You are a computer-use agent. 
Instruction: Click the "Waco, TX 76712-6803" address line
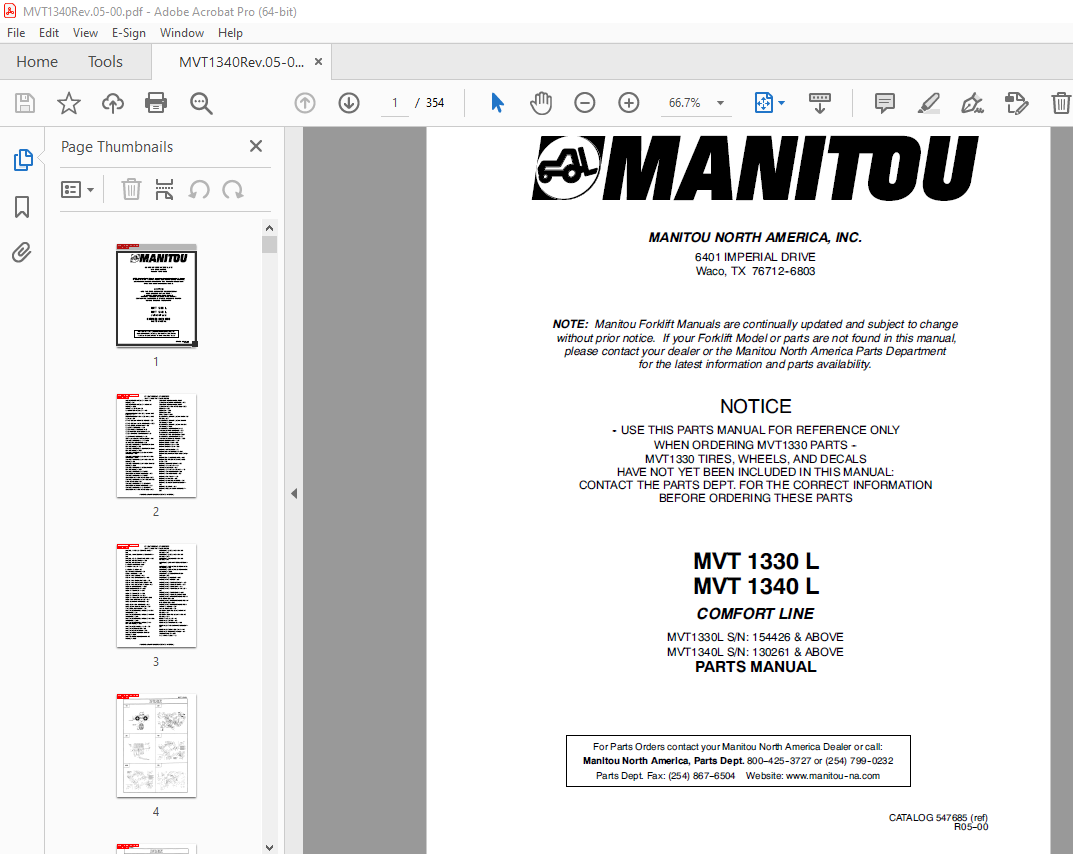(755, 271)
